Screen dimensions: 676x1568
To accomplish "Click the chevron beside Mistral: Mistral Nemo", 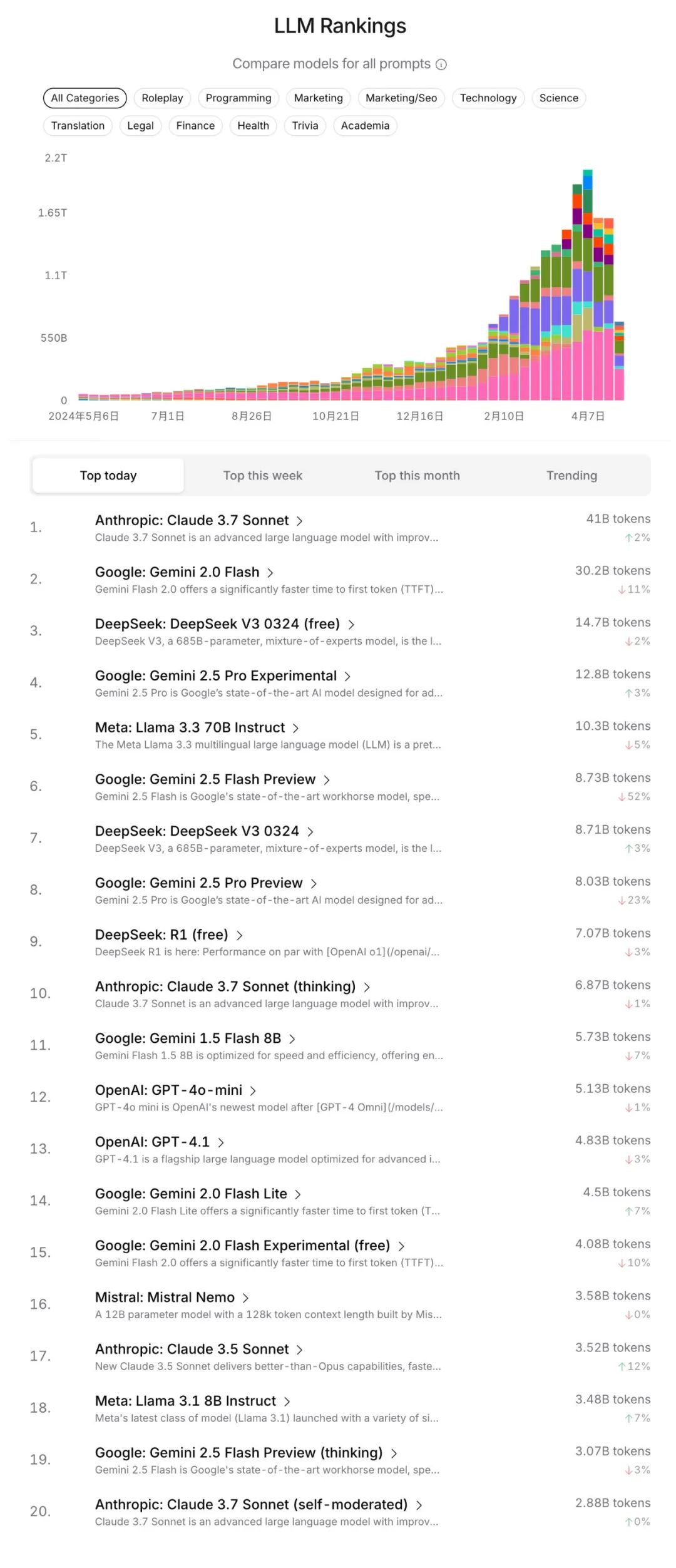I will [x=245, y=1298].
